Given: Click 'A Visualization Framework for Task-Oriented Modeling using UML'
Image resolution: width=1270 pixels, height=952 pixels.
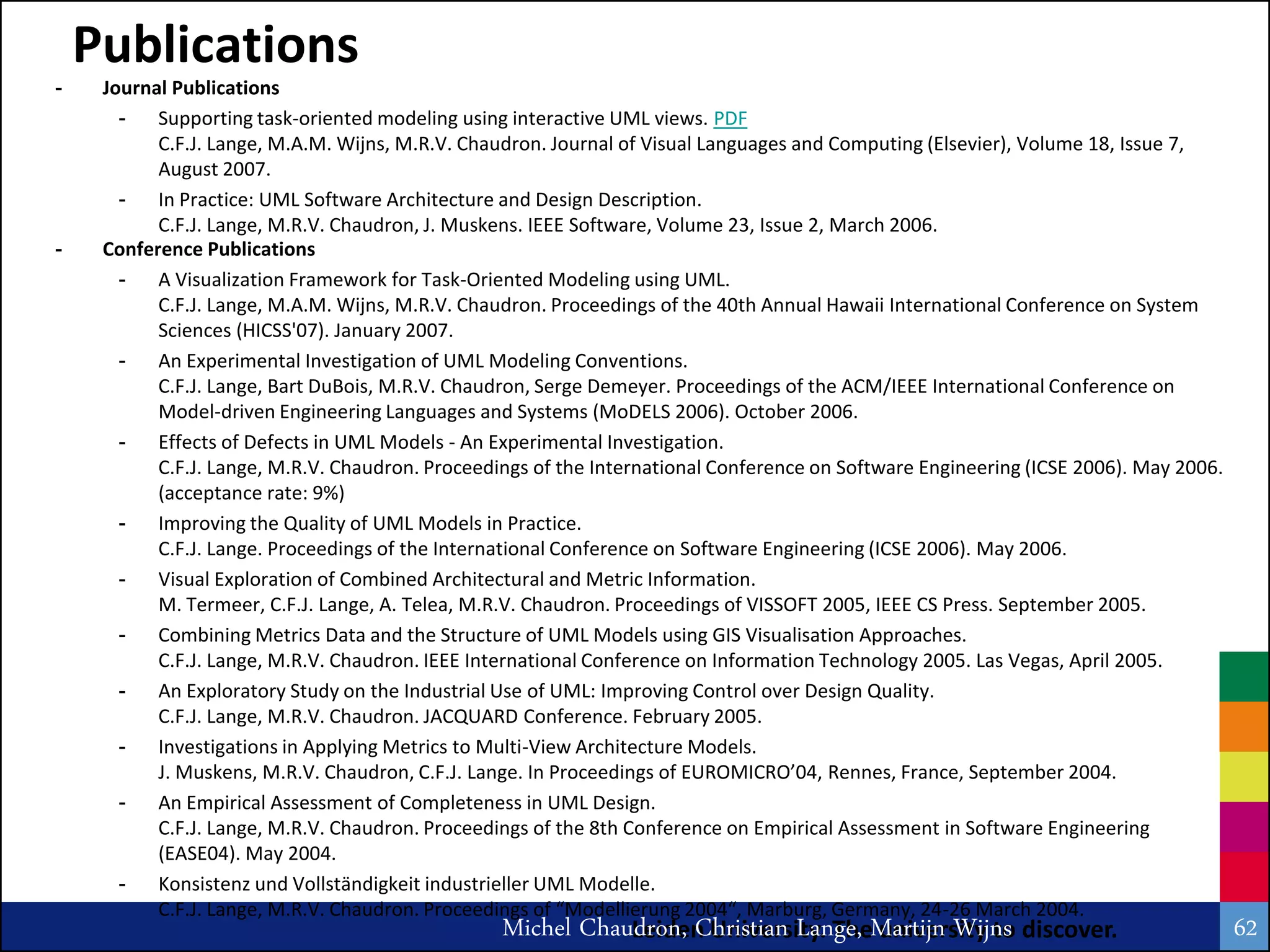Looking at the screenshot, I should click(x=444, y=280).
